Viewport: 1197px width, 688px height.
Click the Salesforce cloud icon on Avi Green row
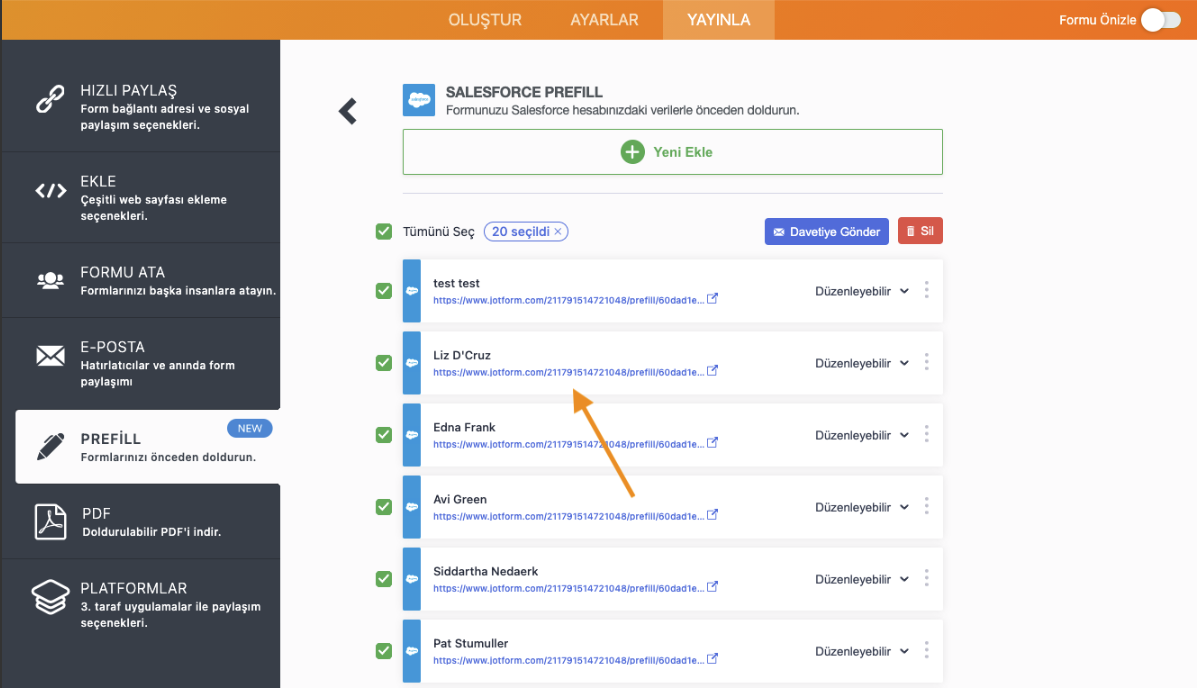pos(411,507)
